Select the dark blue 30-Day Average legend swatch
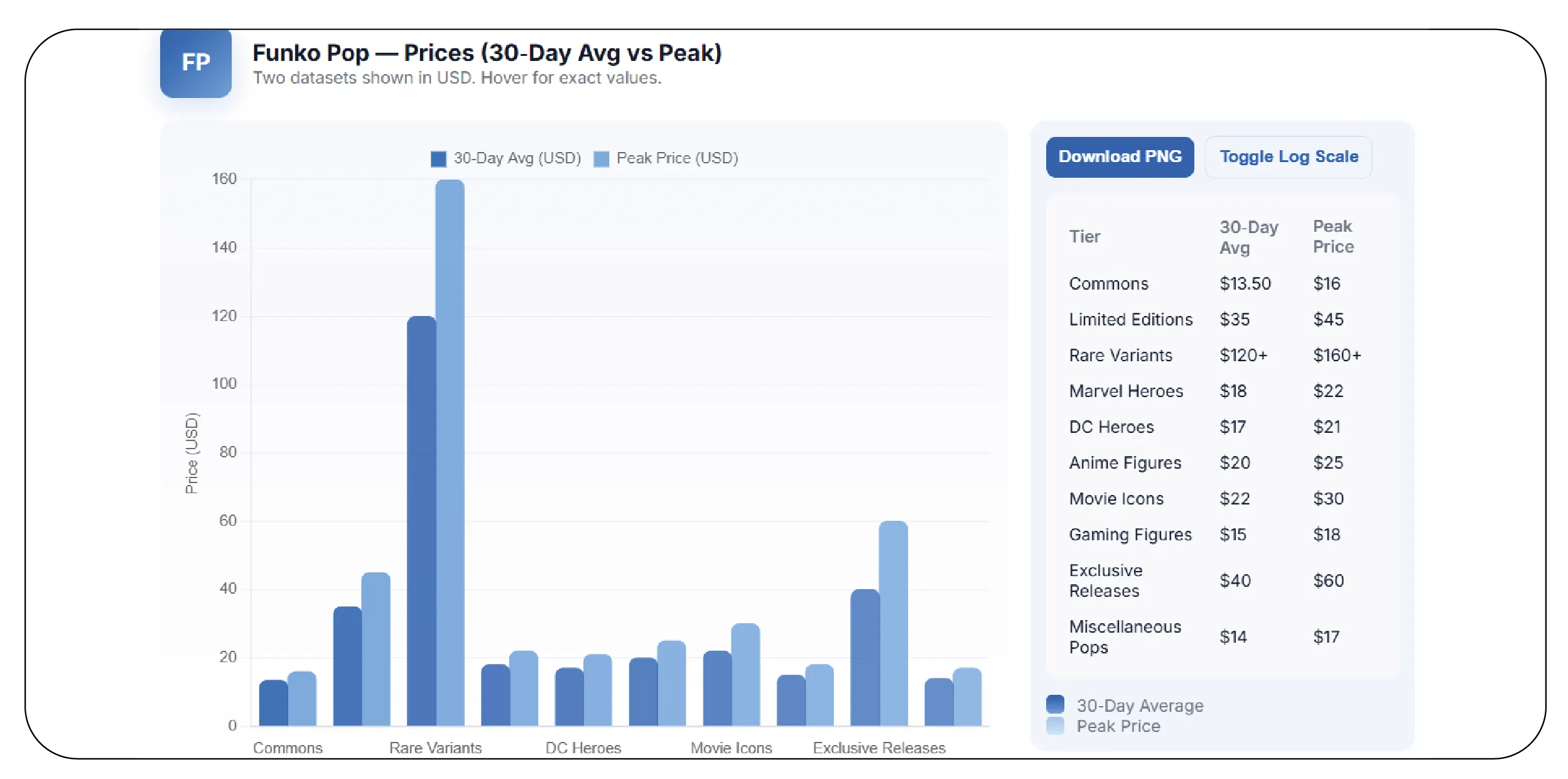This screenshot has width=1568, height=779. 1055,705
